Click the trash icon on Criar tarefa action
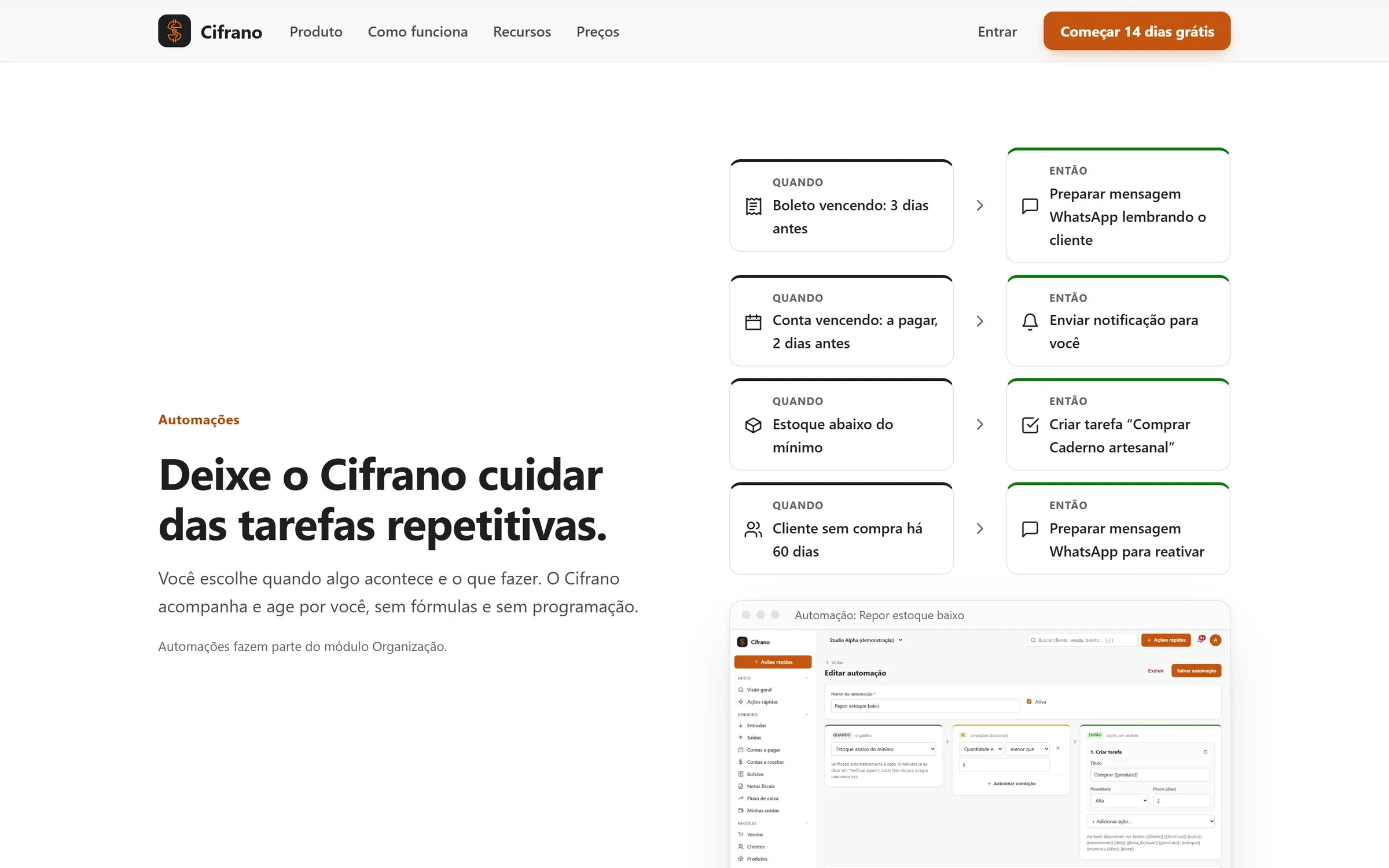The image size is (1389, 868). point(1205,752)
